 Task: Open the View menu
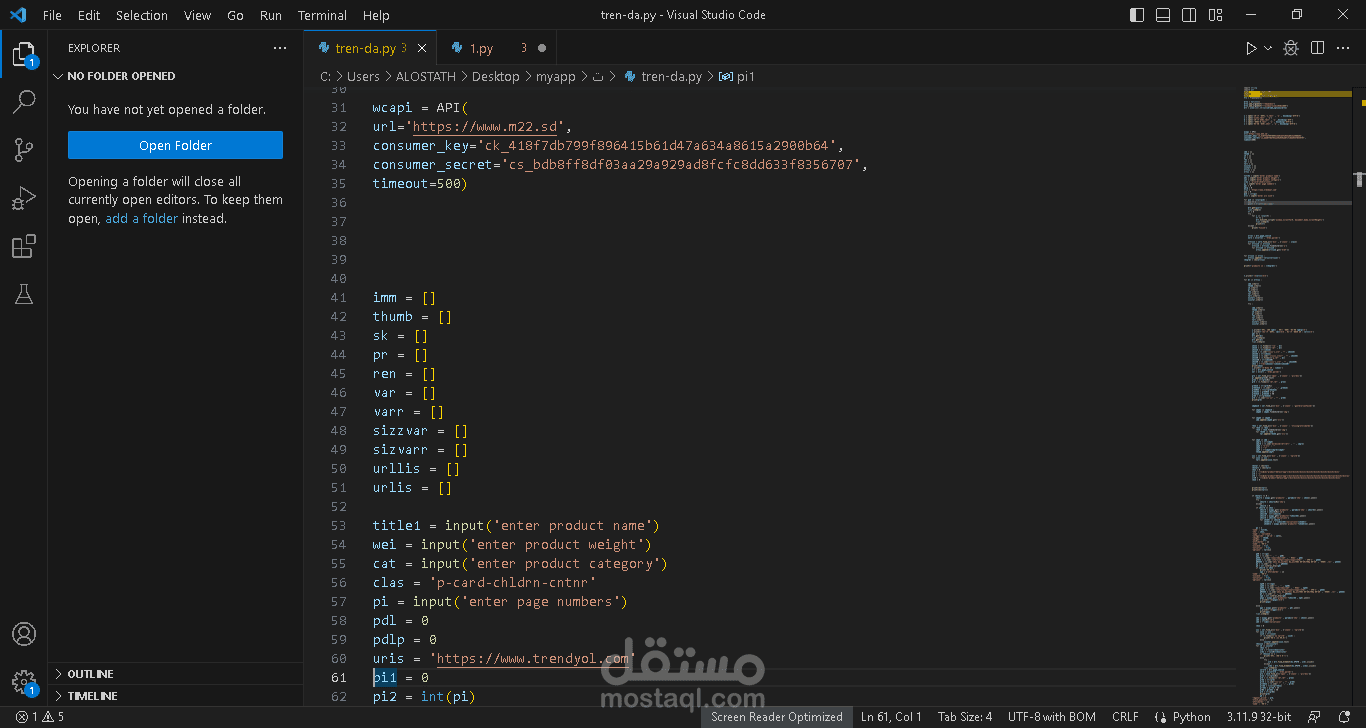click(x=198, y=15)
